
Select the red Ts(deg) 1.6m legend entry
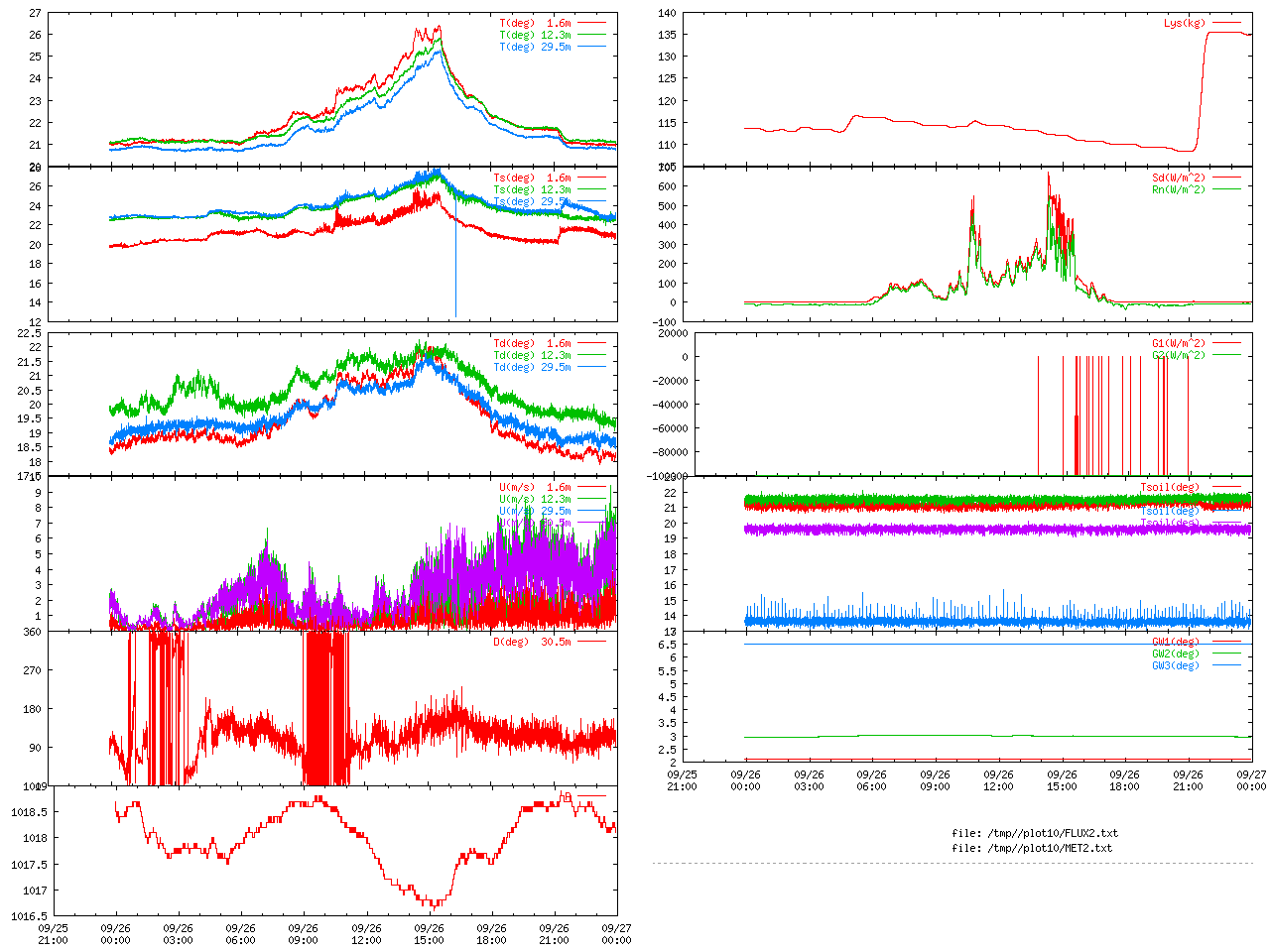(532, 178)
